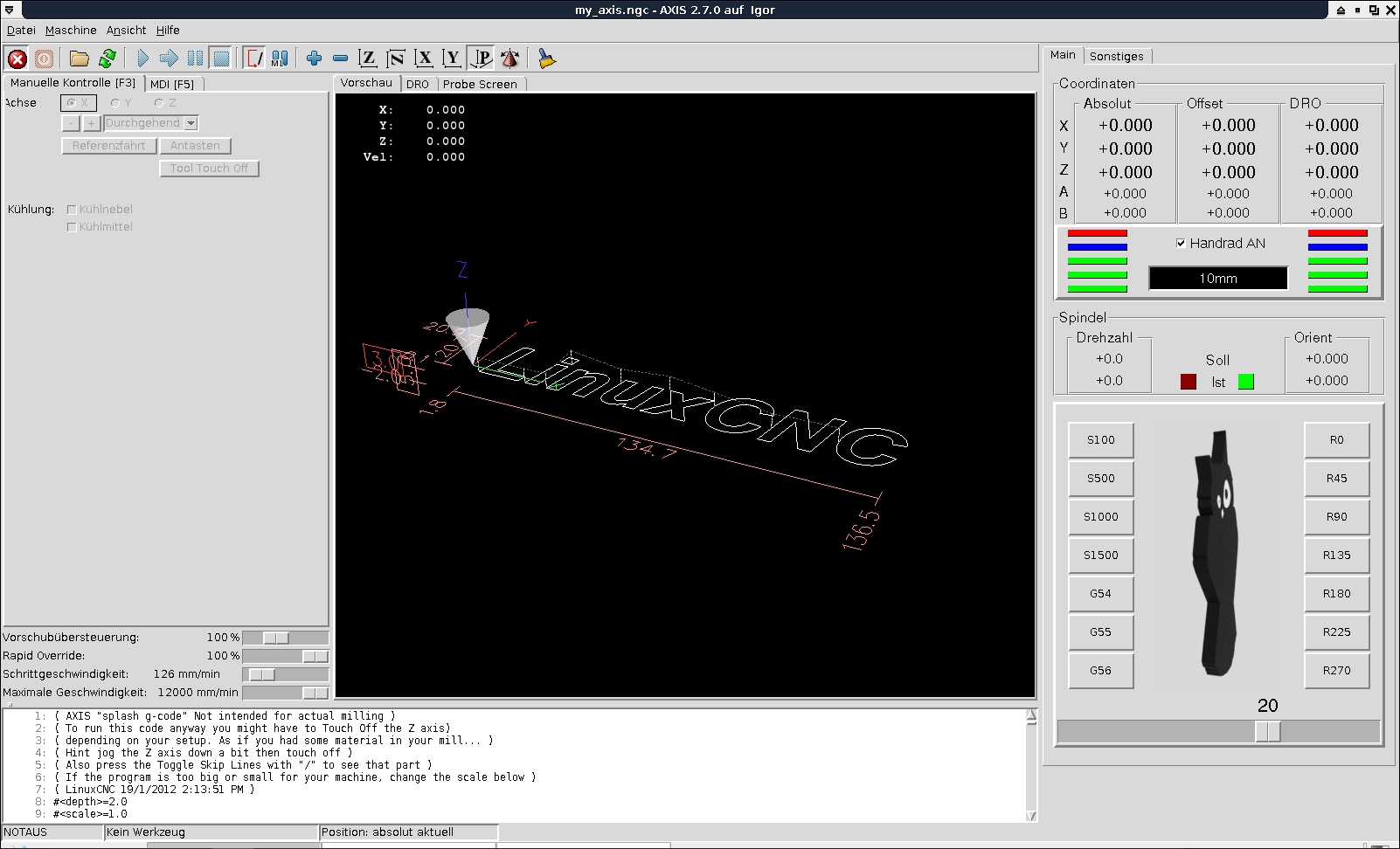Switch to Manuelle Kontrolle [F3] tab
This screenshot has height=849, width=1400.
coord(73,83)
